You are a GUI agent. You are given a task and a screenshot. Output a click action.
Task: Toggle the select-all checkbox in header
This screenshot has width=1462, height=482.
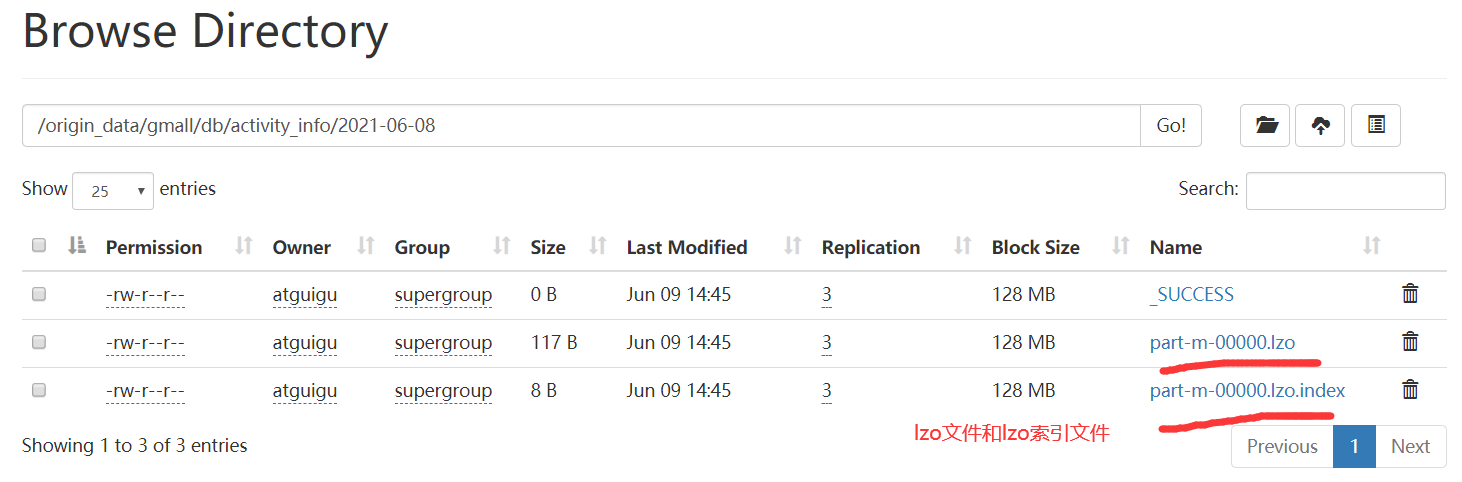point(39,245)
